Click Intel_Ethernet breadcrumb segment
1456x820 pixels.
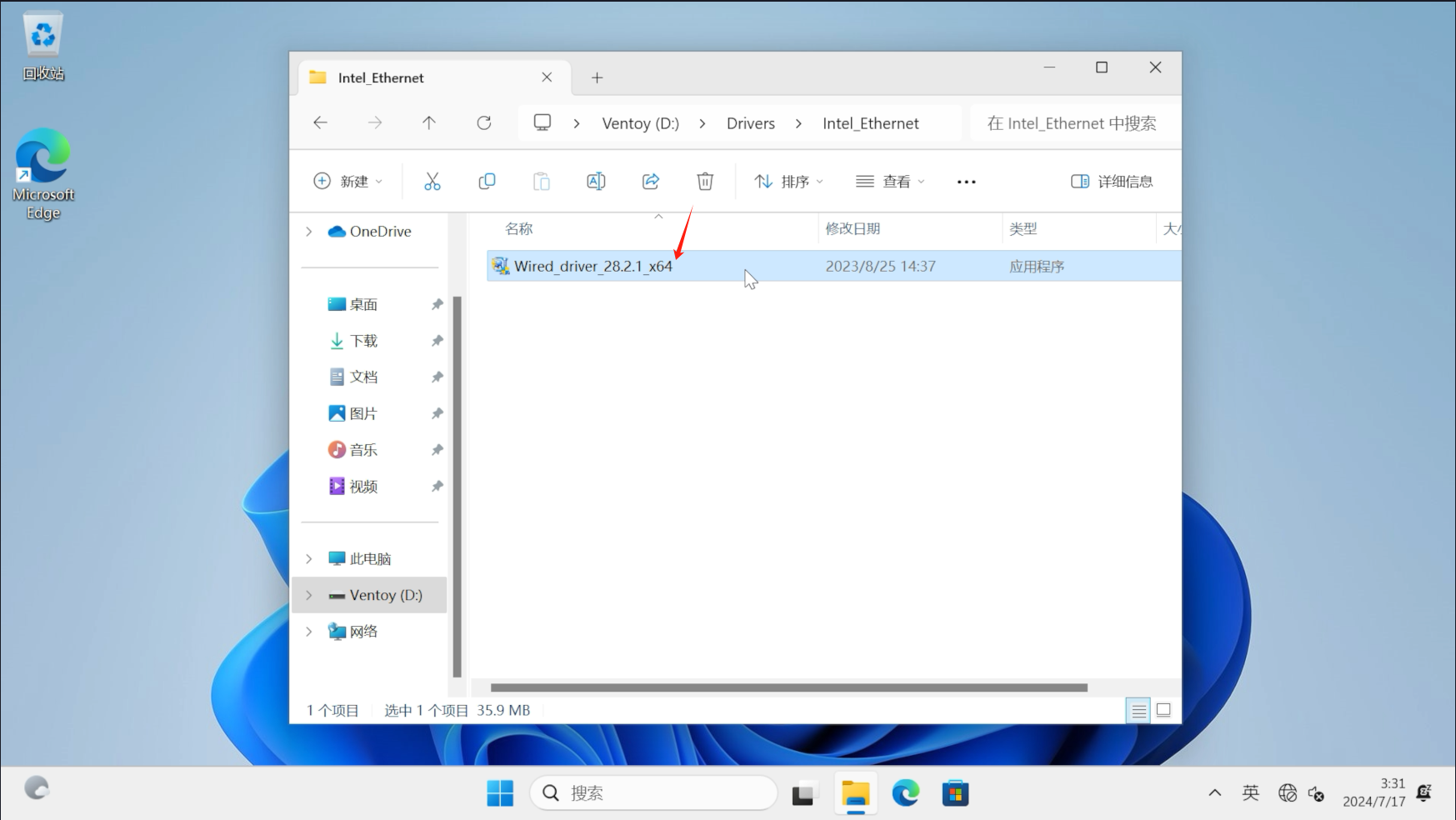click(870, 123)
